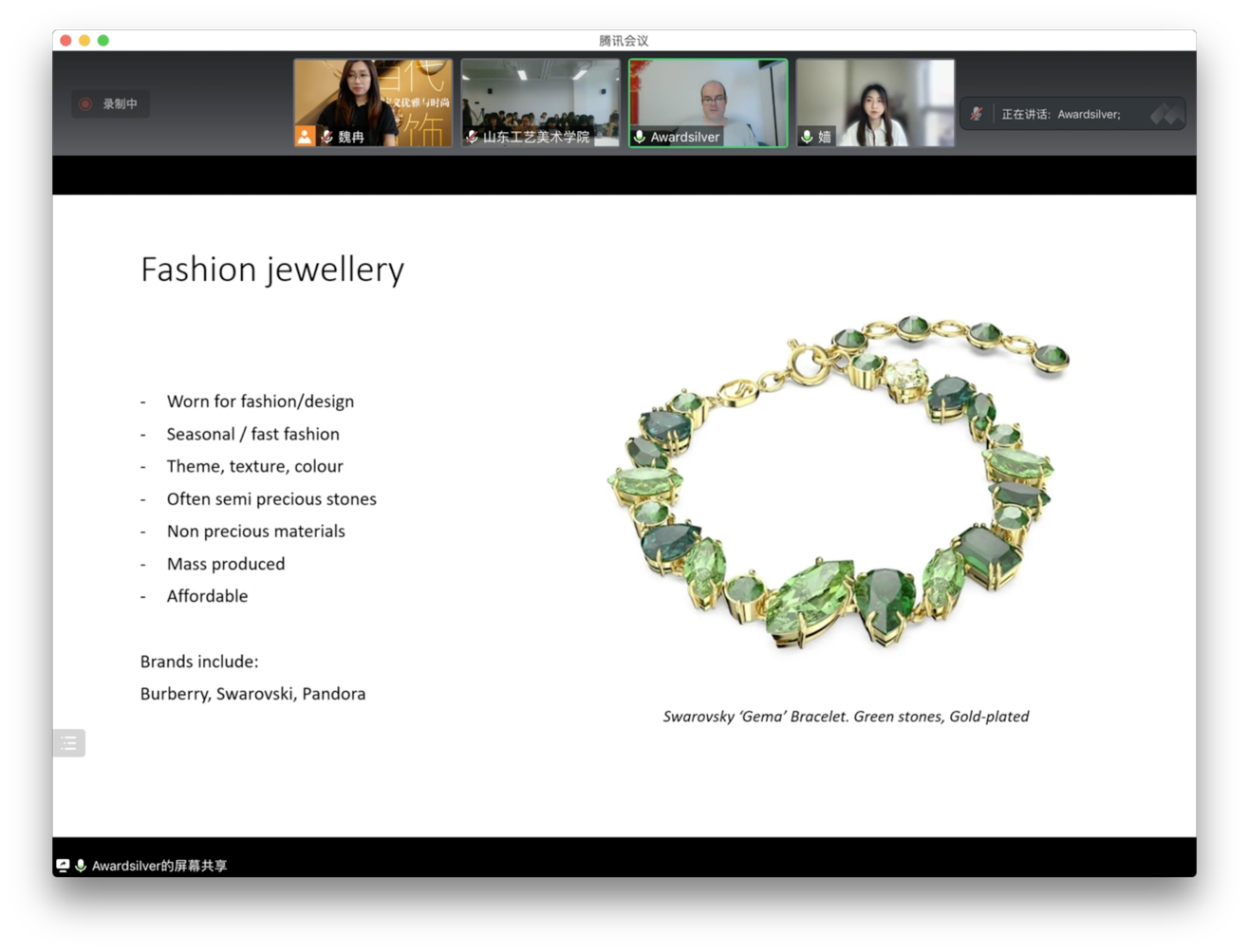The width and height of the screenshot is (1249, 952).
Task: Click the green mic icon beside Awardsilver
Action: (x=640, y=137)
